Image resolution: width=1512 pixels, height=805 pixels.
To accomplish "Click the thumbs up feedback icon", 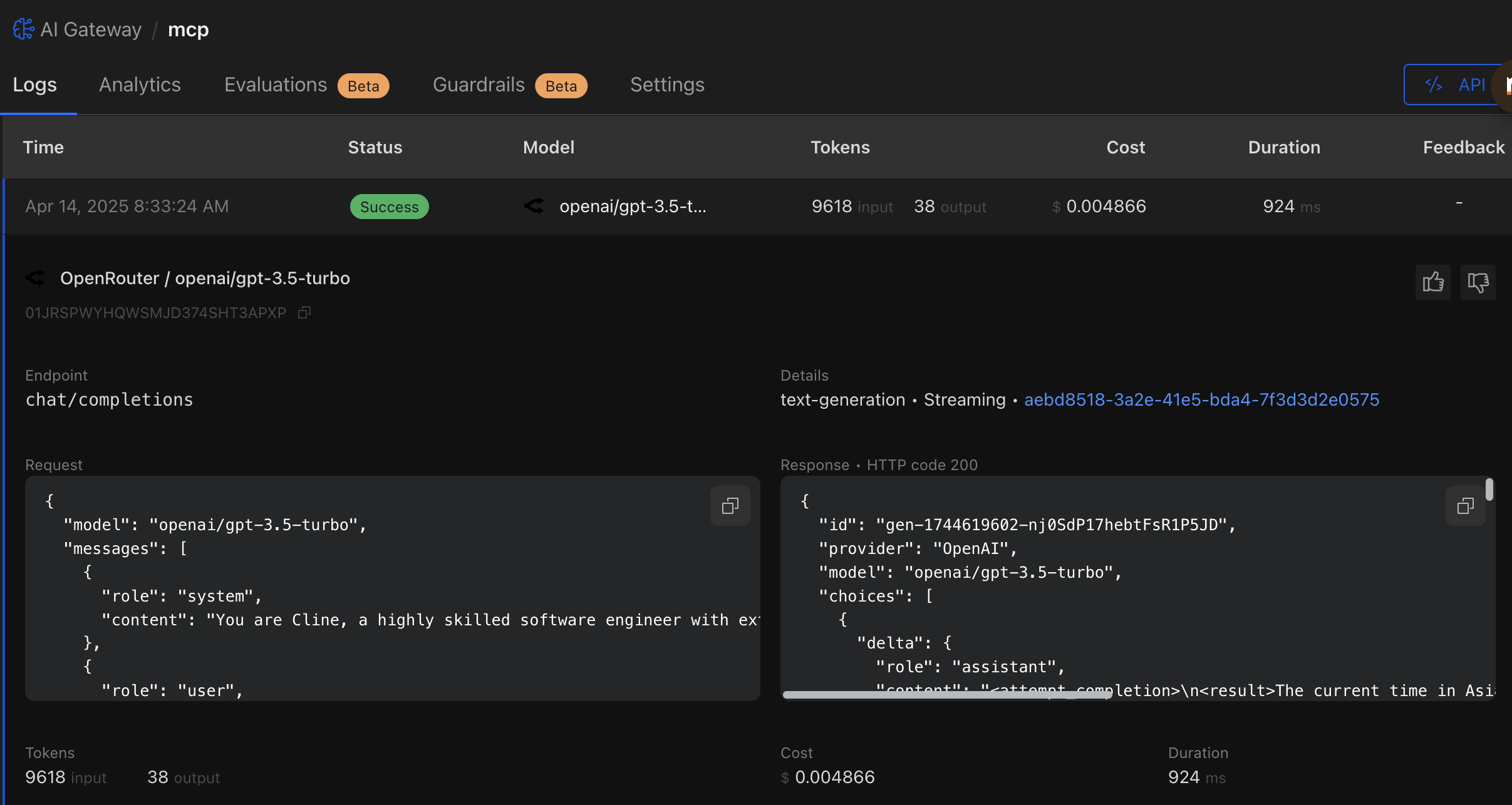I will point(1432,282).
